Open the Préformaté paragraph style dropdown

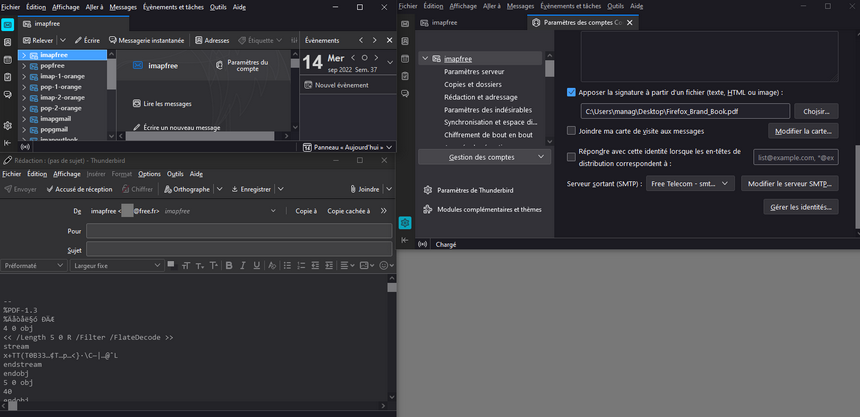(34, 266)
